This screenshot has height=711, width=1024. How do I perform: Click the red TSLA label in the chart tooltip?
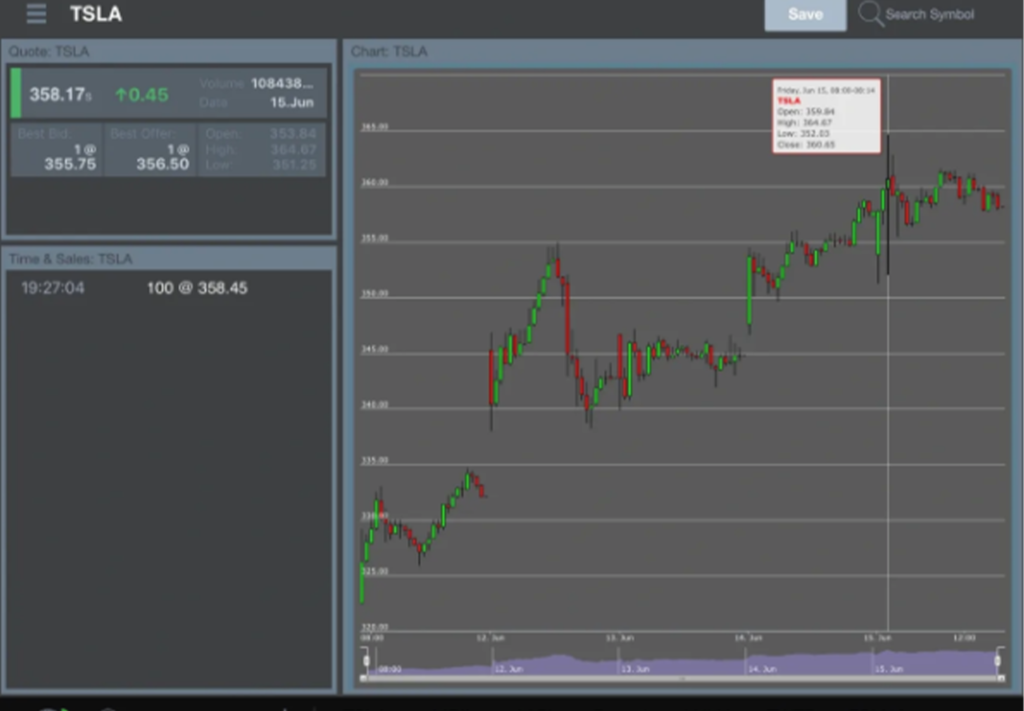click(x=789, y=101)
